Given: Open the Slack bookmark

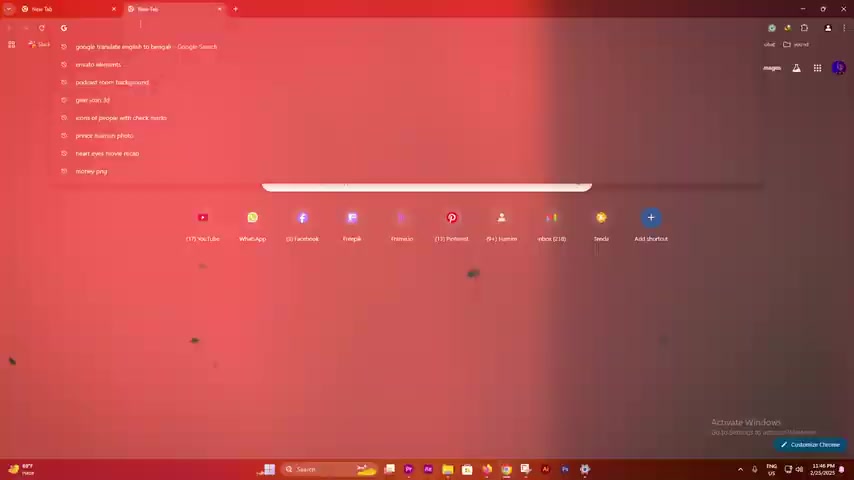Looking at the screenshot, I should click(39, 45).
